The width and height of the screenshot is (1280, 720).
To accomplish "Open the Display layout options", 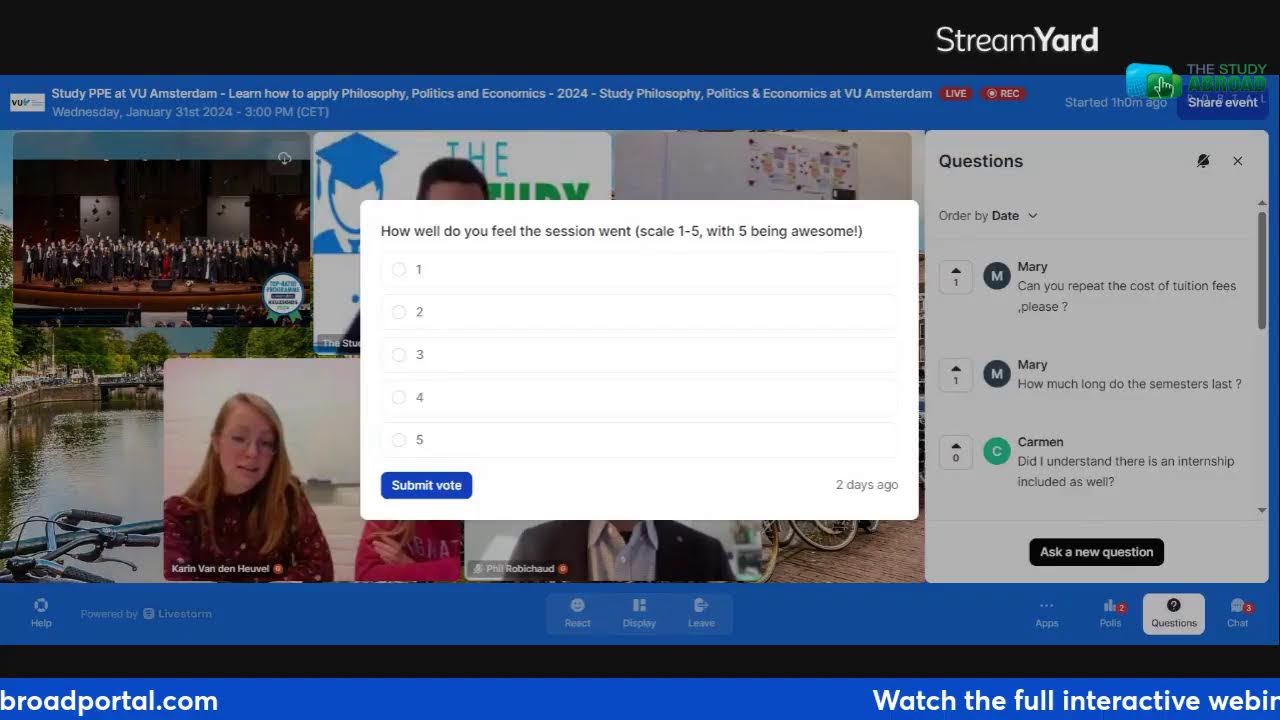I will pyautogui.click(x=639, y=613).
